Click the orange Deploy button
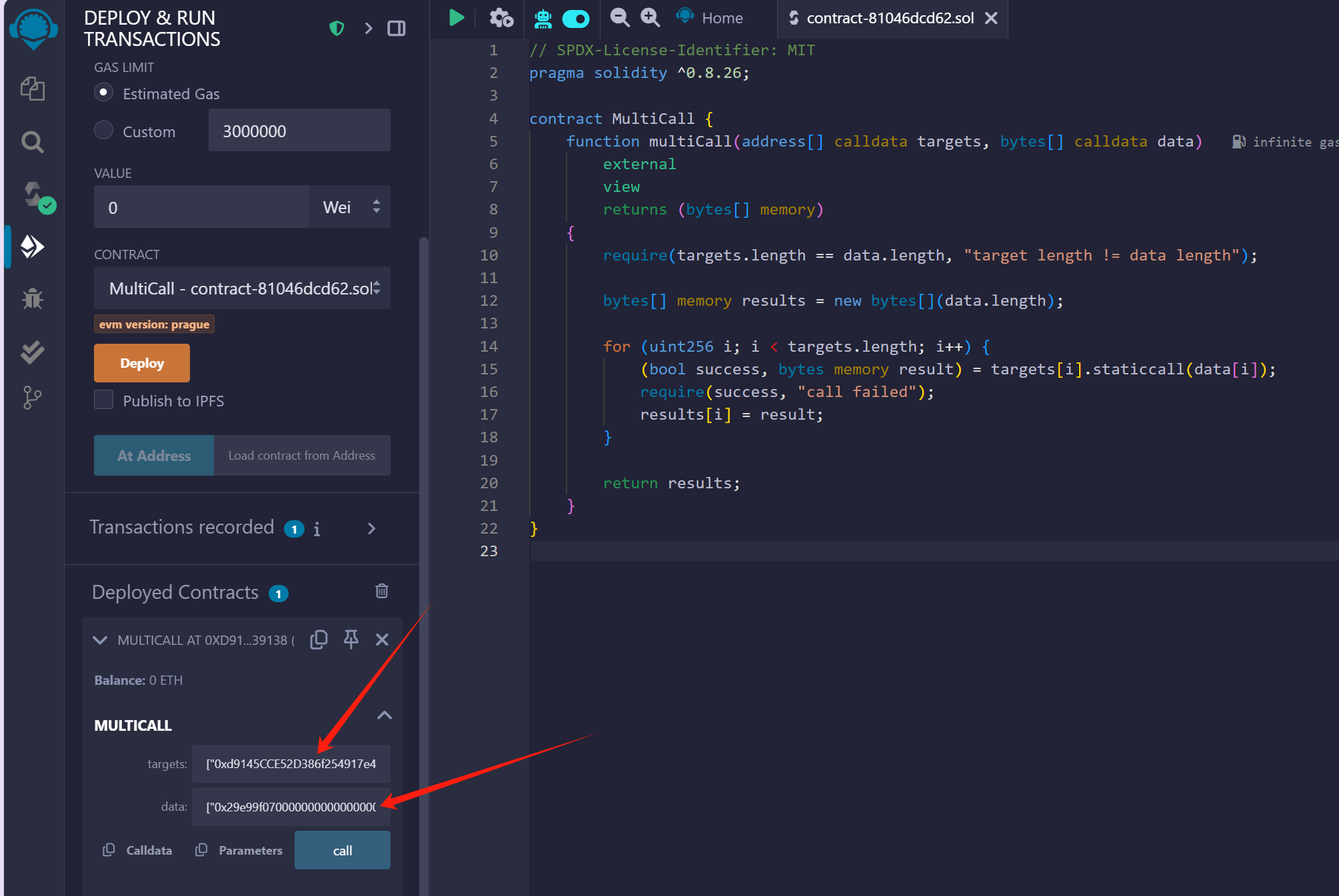The image size is (1339, 896). (x=142, y=363)
